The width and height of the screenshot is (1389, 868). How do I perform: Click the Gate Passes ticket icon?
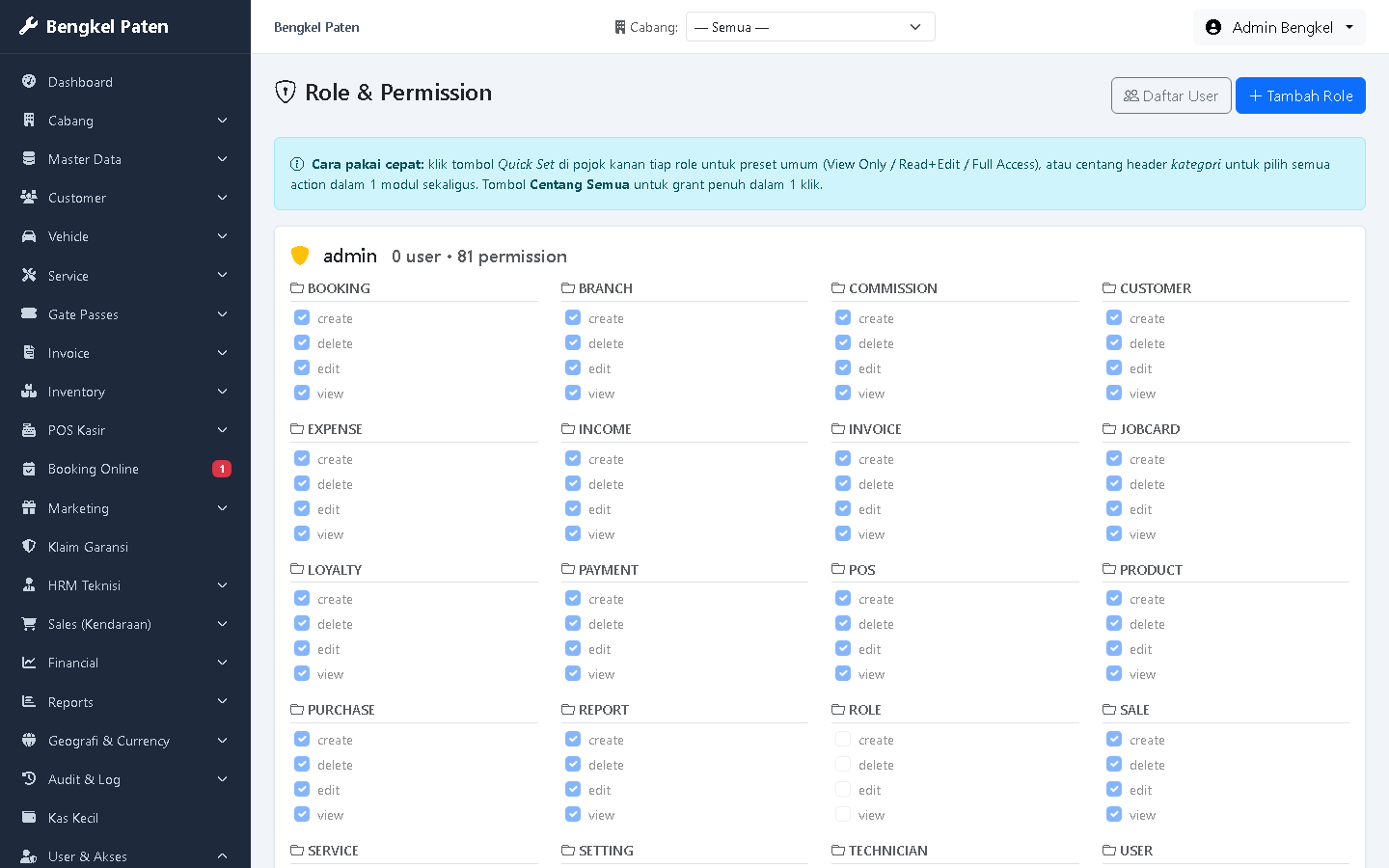[29, 314]
